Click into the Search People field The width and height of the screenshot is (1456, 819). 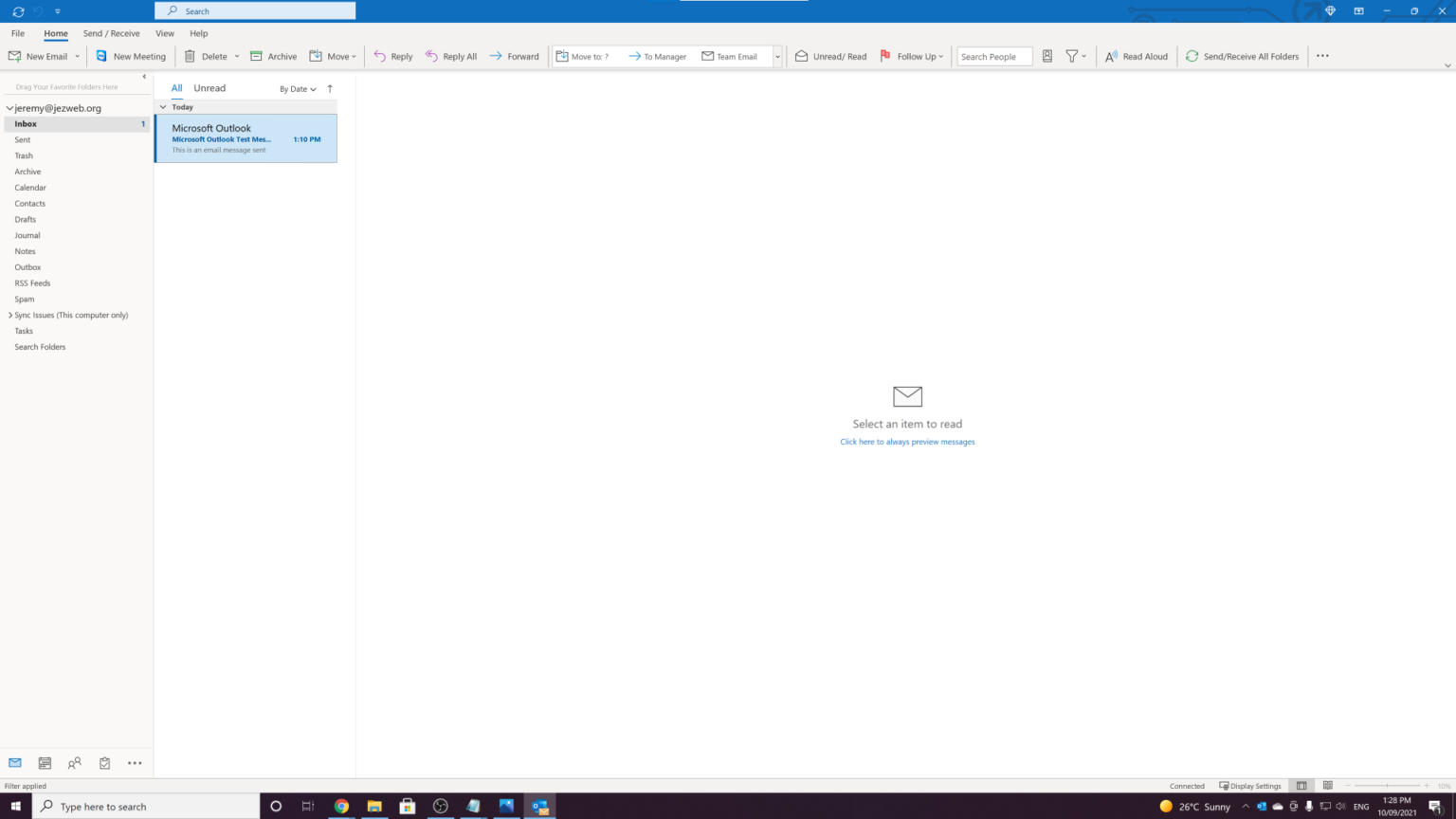point(994,57)
